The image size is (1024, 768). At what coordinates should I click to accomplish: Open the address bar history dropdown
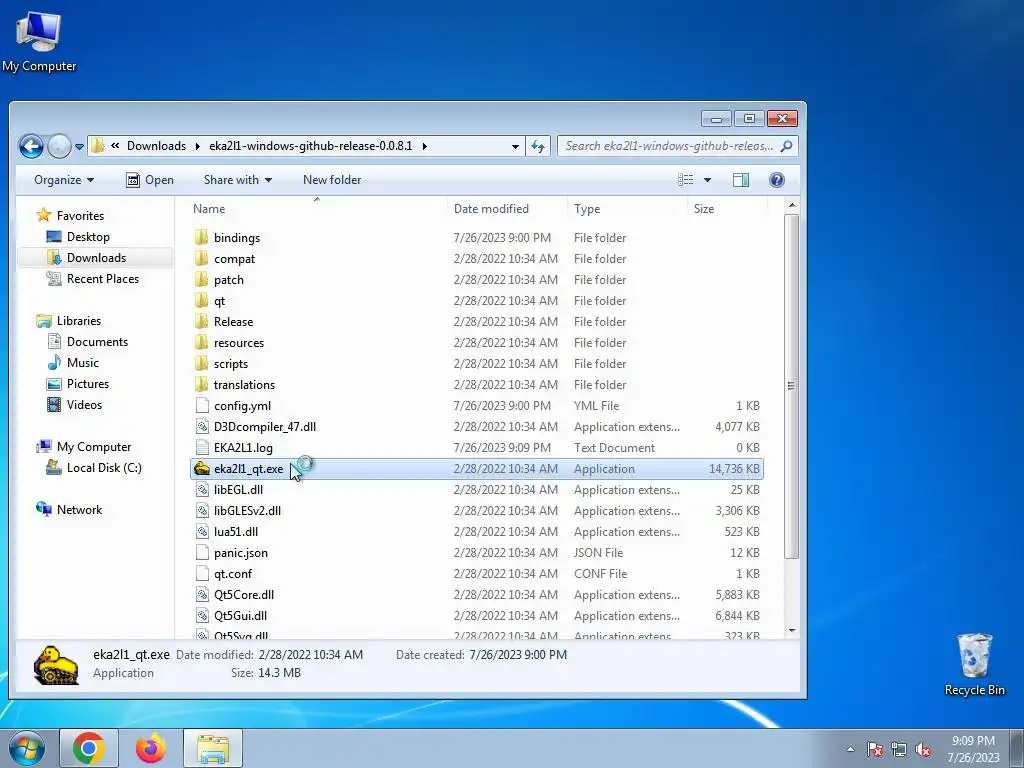pos(515,146)
